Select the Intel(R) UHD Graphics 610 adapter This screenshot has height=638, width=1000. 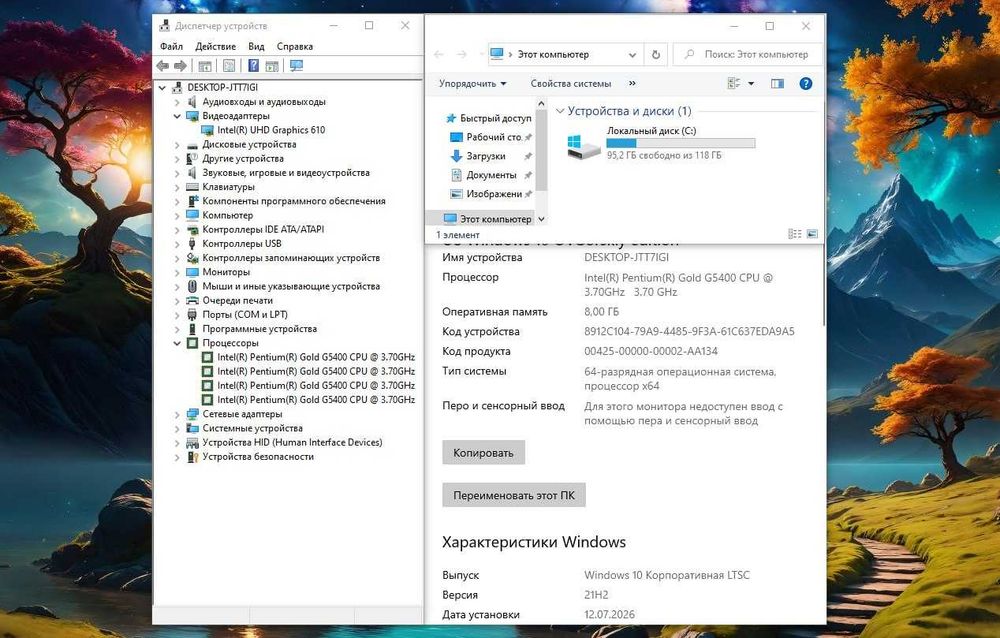(x=271, y=130)
